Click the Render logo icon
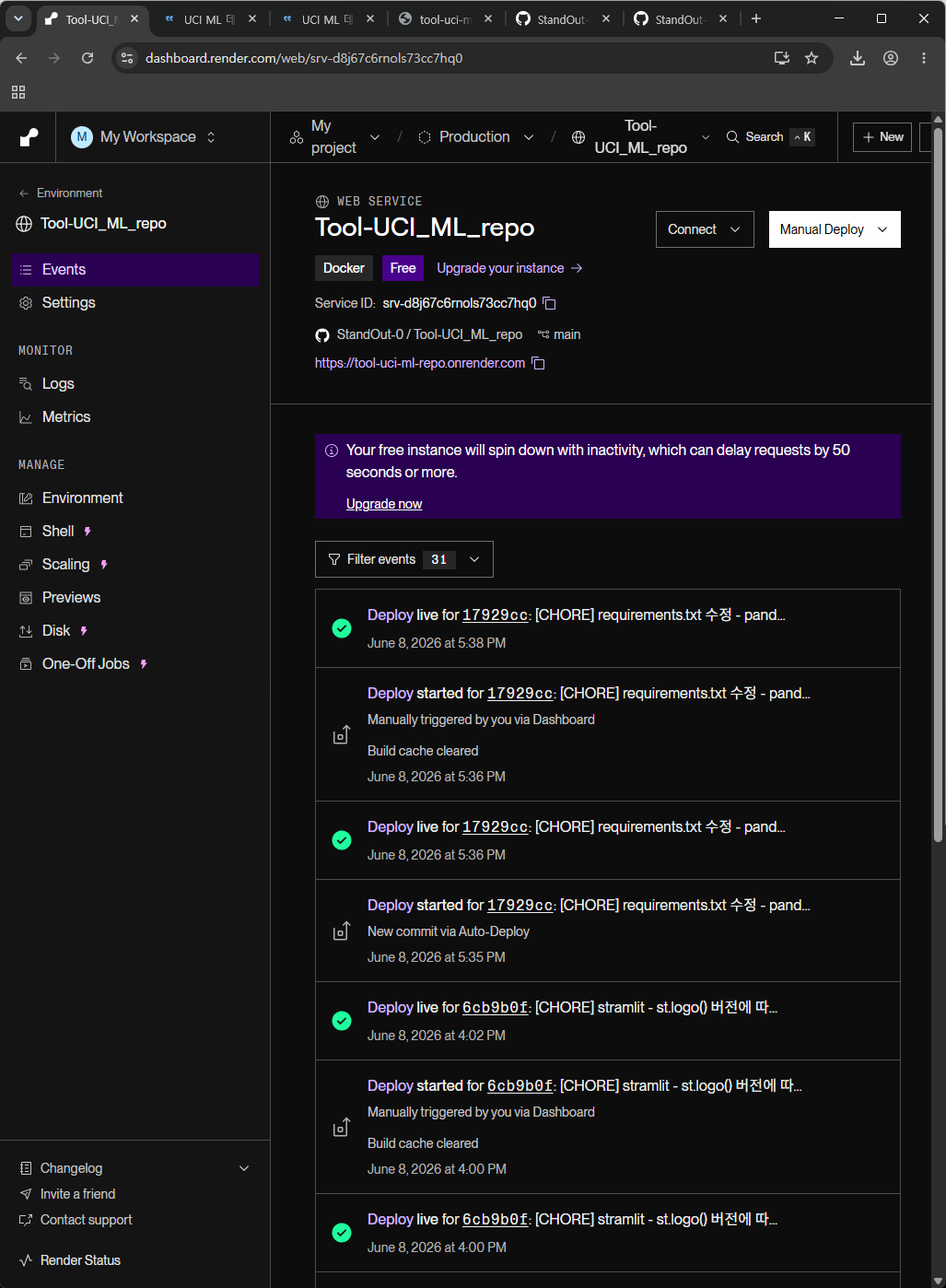 coord(29,137)
